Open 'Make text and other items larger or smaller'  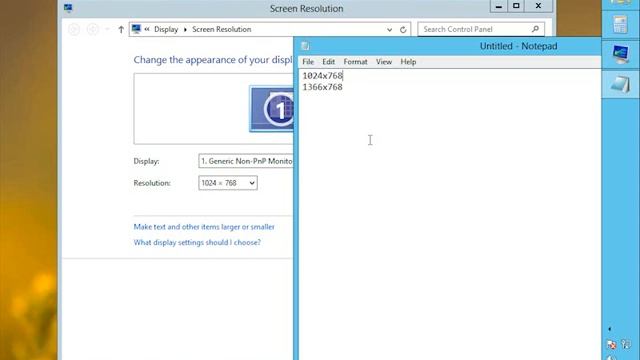(x=204, y=227)
